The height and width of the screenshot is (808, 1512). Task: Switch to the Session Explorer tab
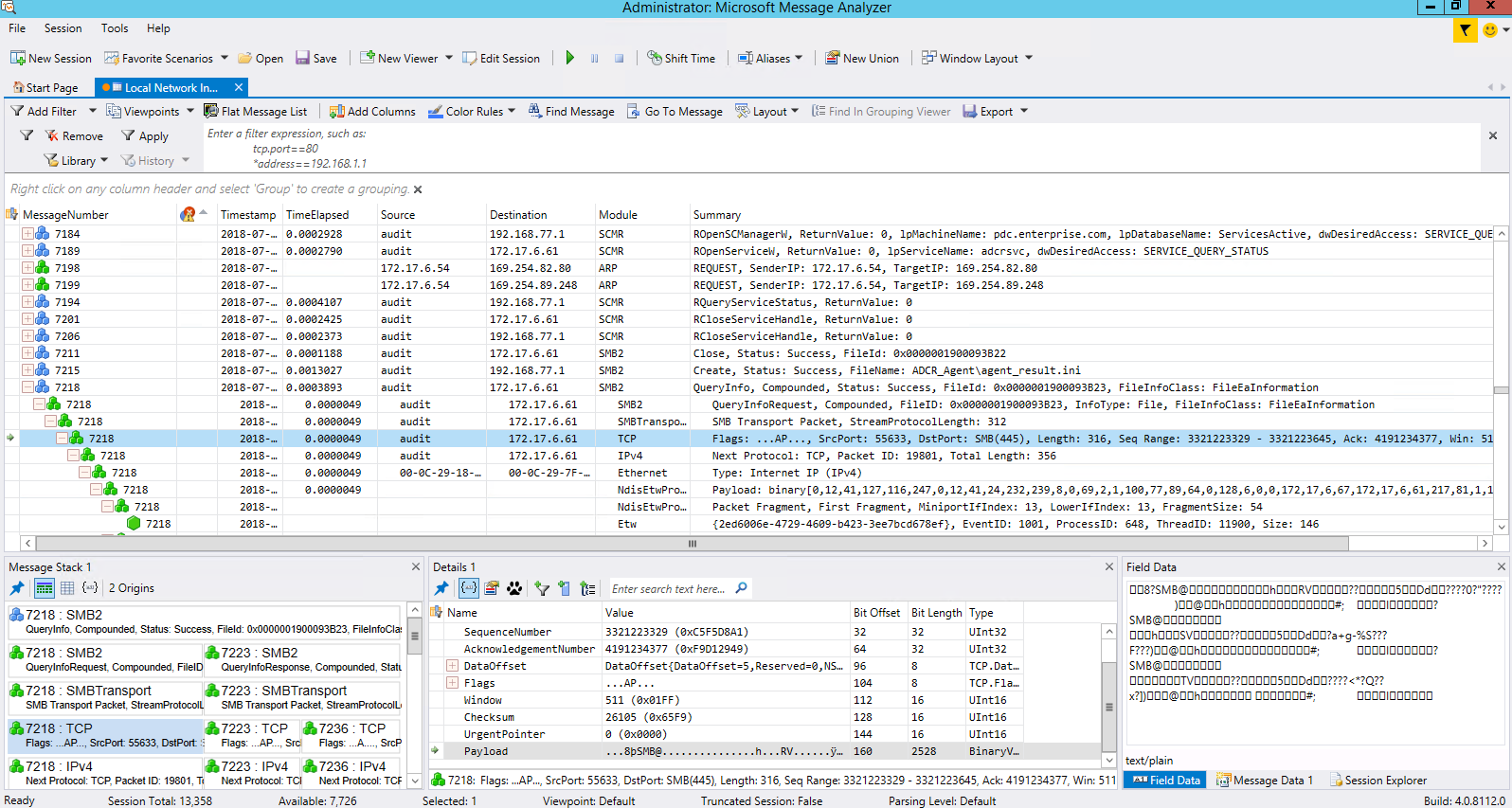tap(1378, 781)
